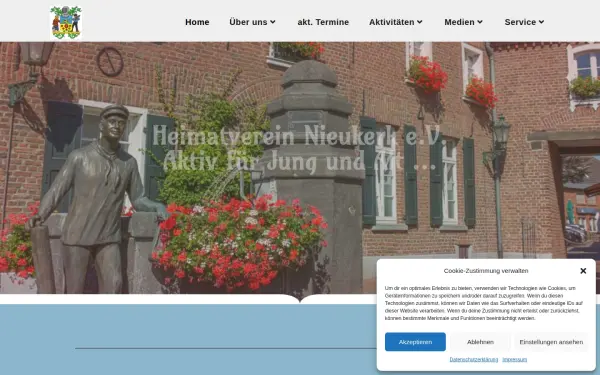Viewport: 600px width, 375px height.
Task: Click the Heimatverein coat of arms logo
Action: [66, 22]
